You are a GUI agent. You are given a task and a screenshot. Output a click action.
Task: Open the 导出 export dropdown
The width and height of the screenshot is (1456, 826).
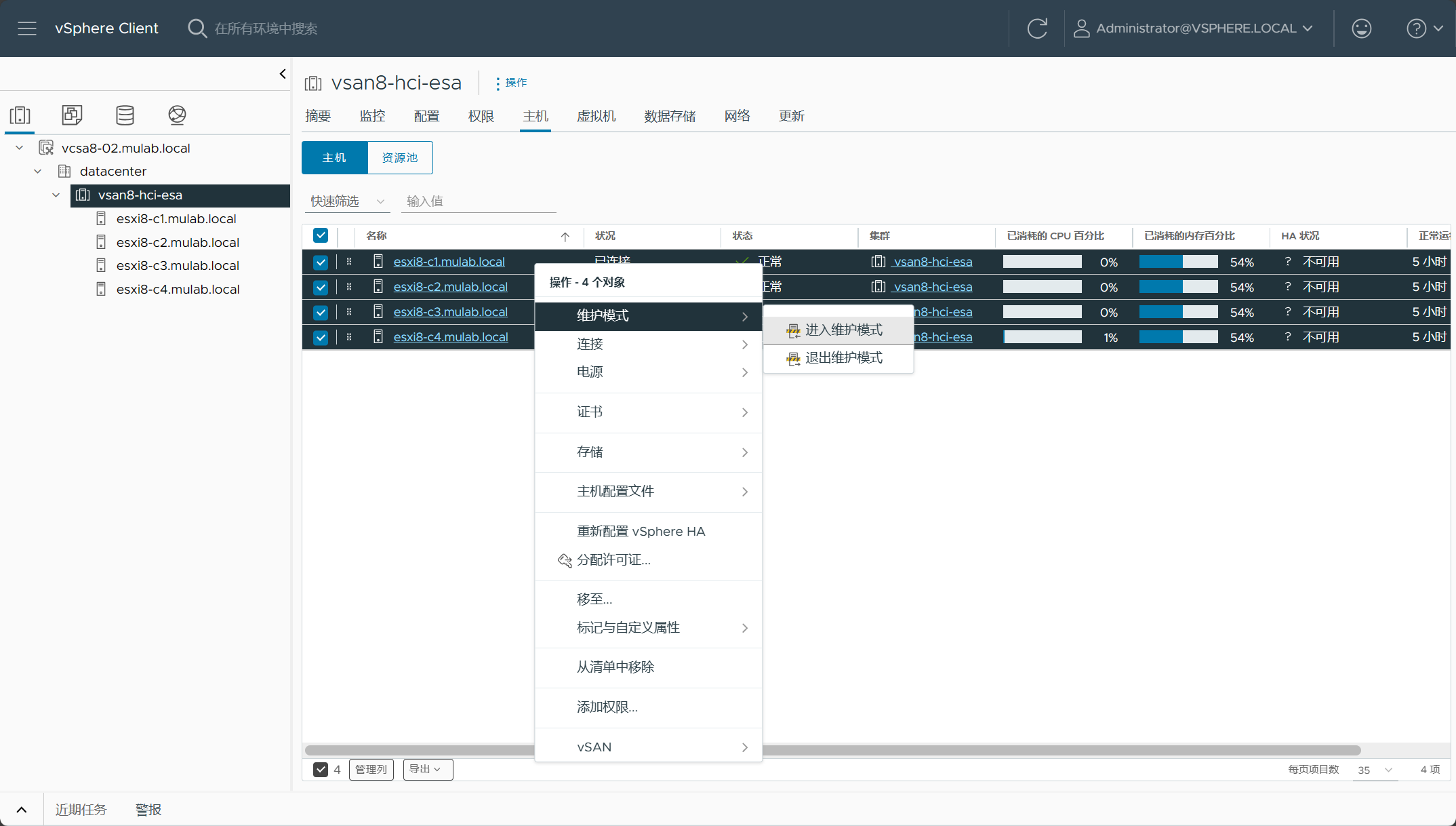(x=428, y=770)
